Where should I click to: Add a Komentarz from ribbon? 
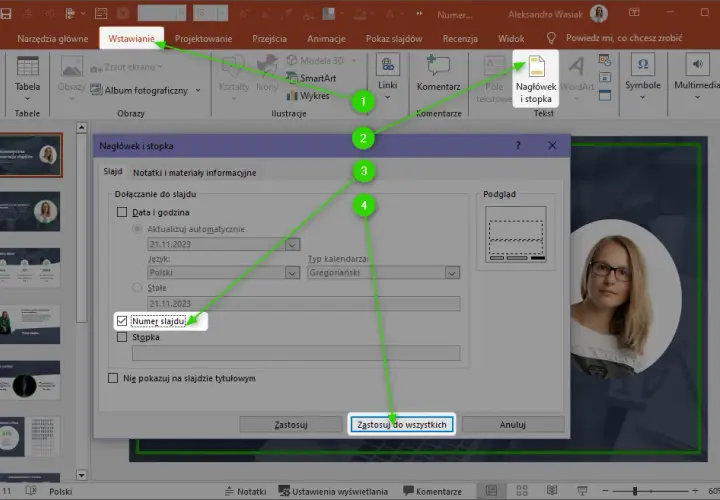(x=438, y=73)
